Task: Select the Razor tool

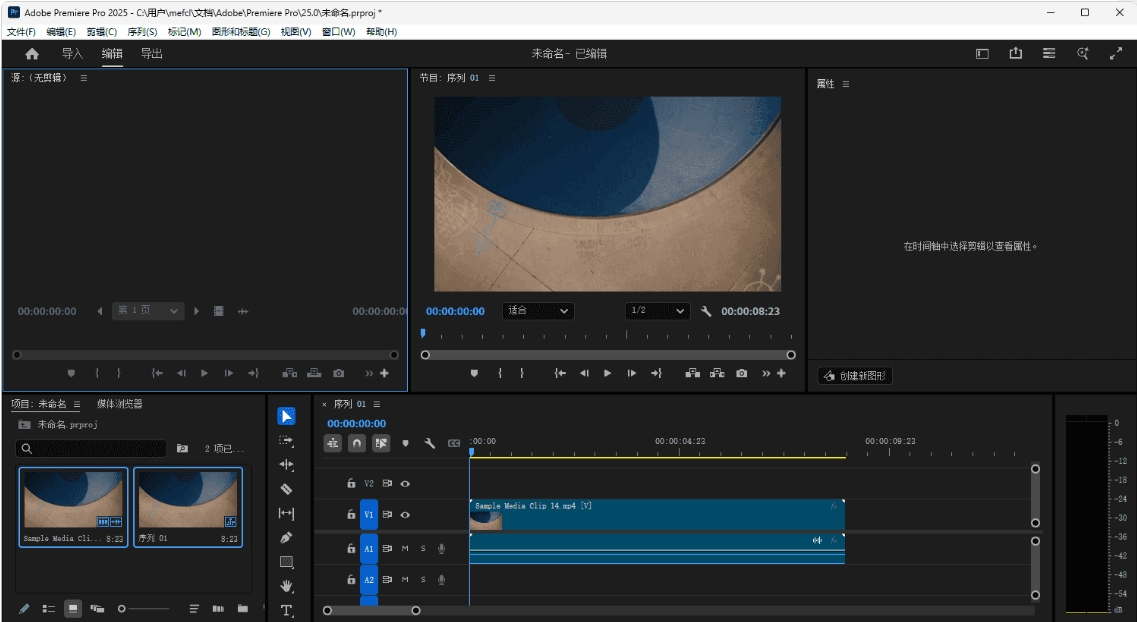Action: point(284,489)
